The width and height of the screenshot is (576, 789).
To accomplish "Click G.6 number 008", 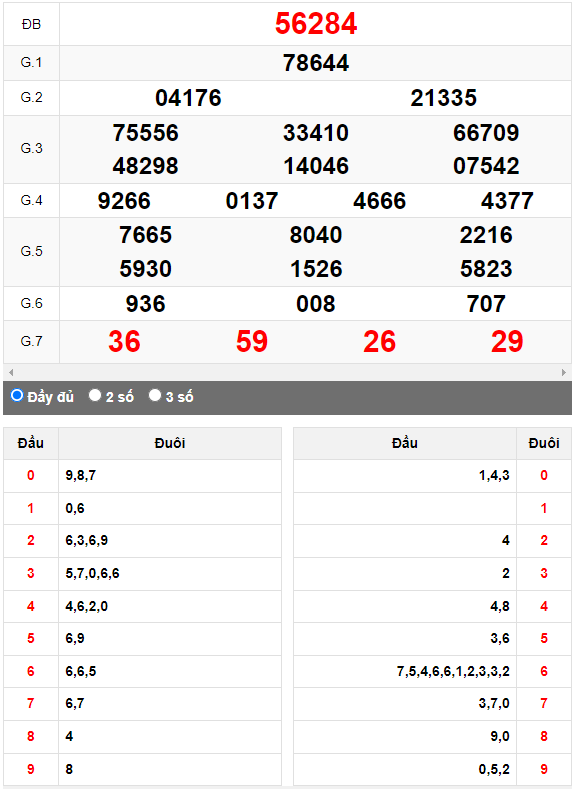I will 316,304.
